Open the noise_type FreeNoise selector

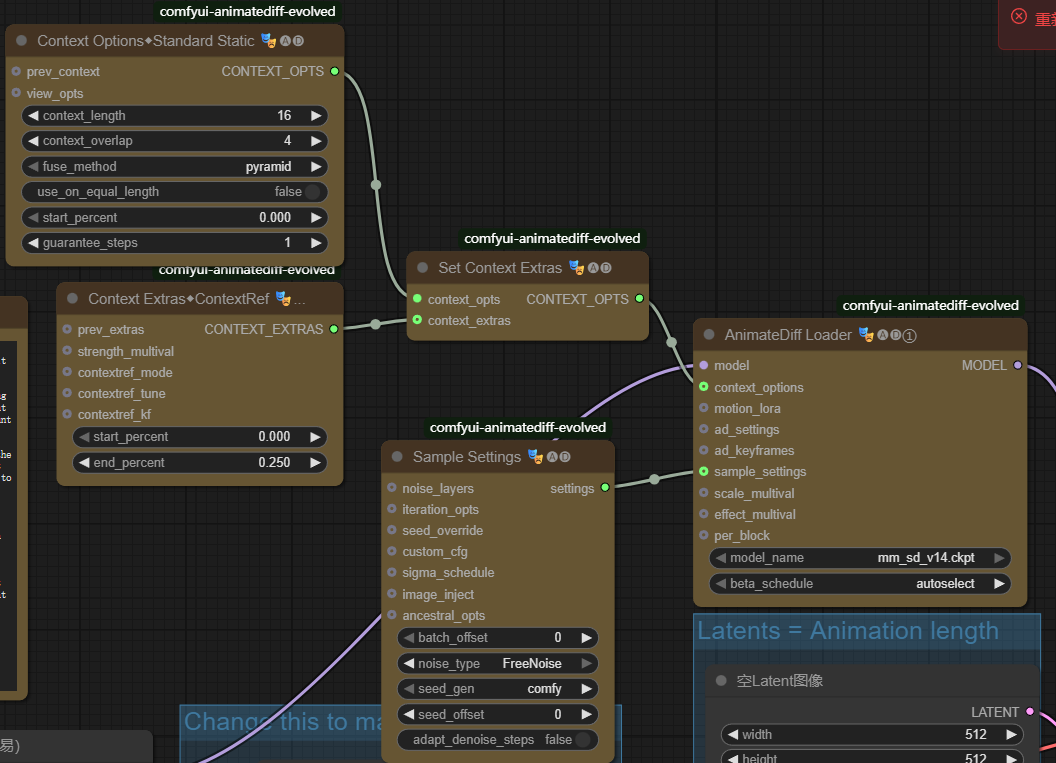(x=498, y=663)
